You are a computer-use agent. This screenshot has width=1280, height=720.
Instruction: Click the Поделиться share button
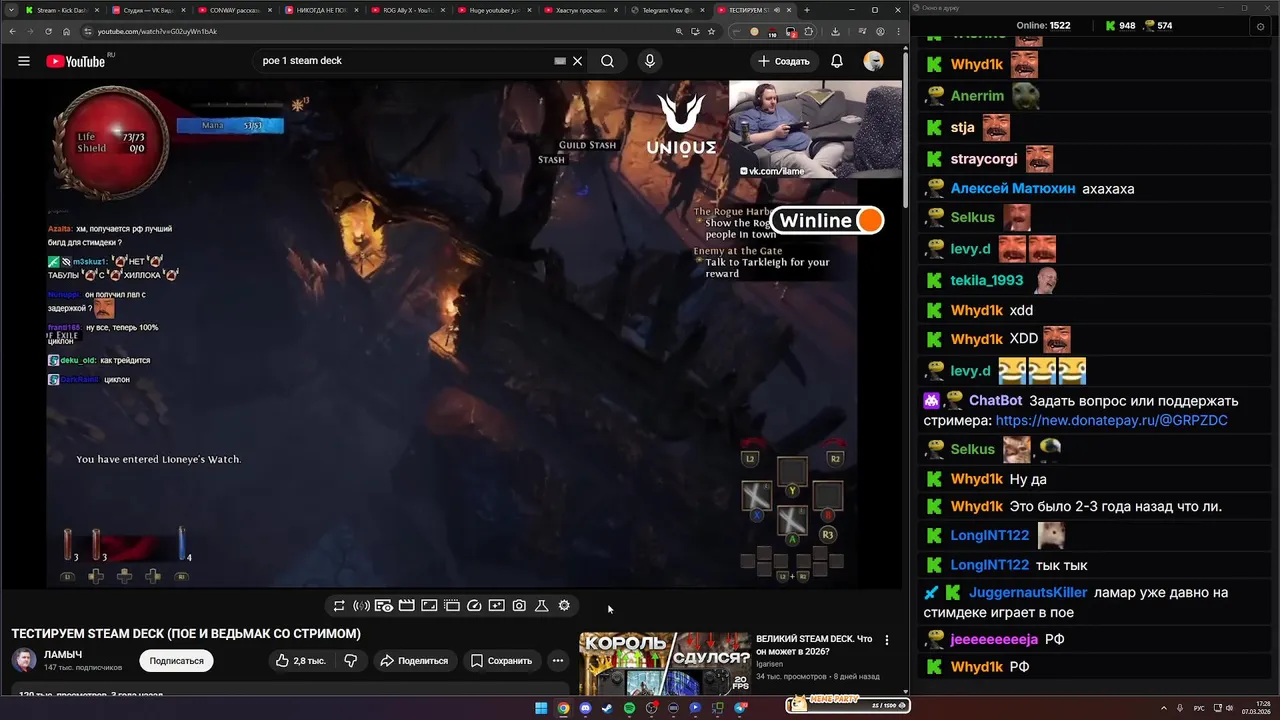(414, 660)
